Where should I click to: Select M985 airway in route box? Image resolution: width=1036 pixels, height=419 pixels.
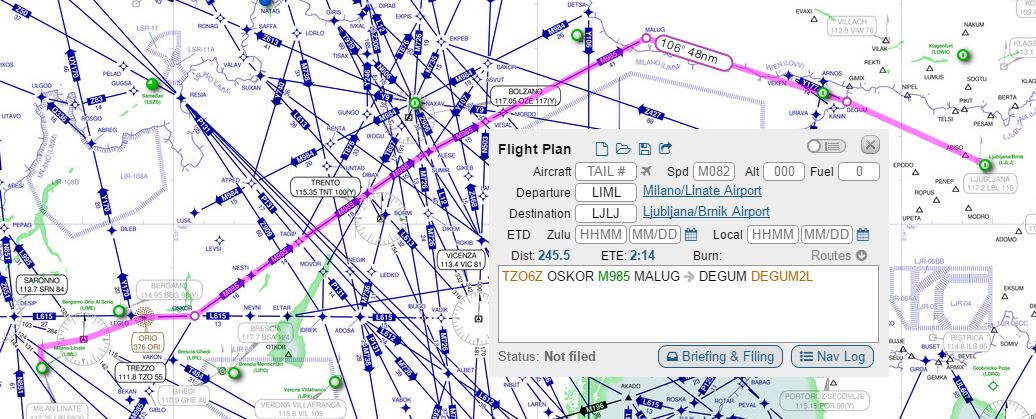[x=614, y=276]
